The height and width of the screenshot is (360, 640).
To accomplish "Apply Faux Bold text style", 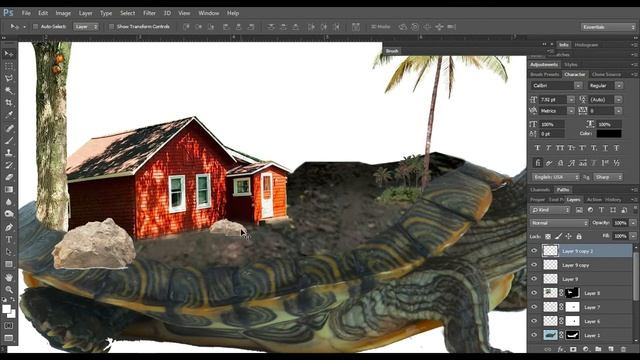I will [537, 148].
